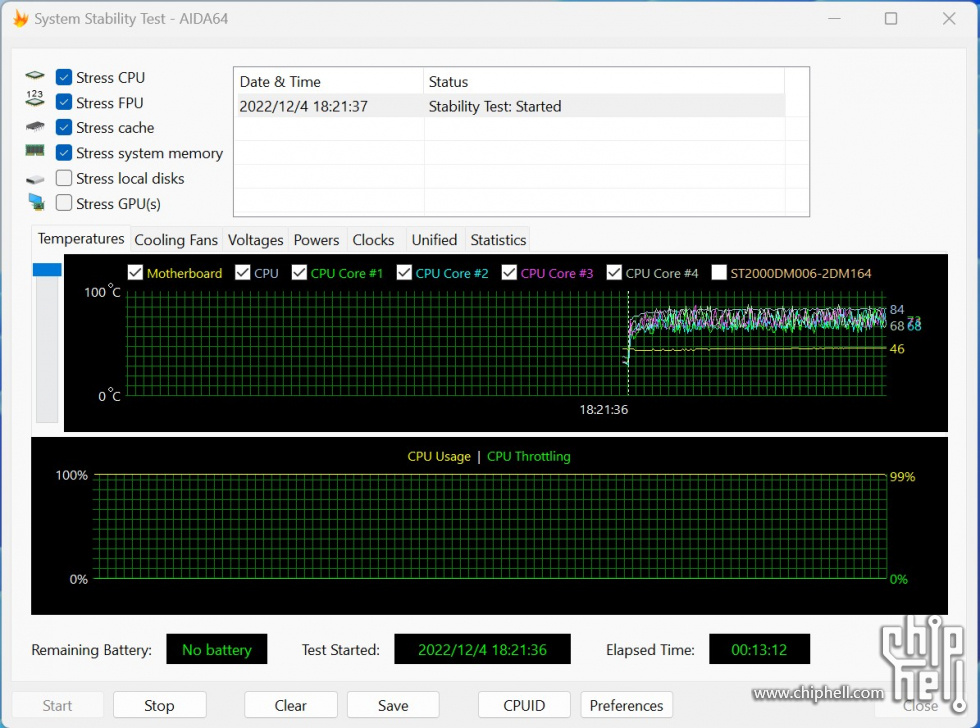Click the Status column header
The width and height of the screenshot is (980, 728).
(x=604, y=82)
